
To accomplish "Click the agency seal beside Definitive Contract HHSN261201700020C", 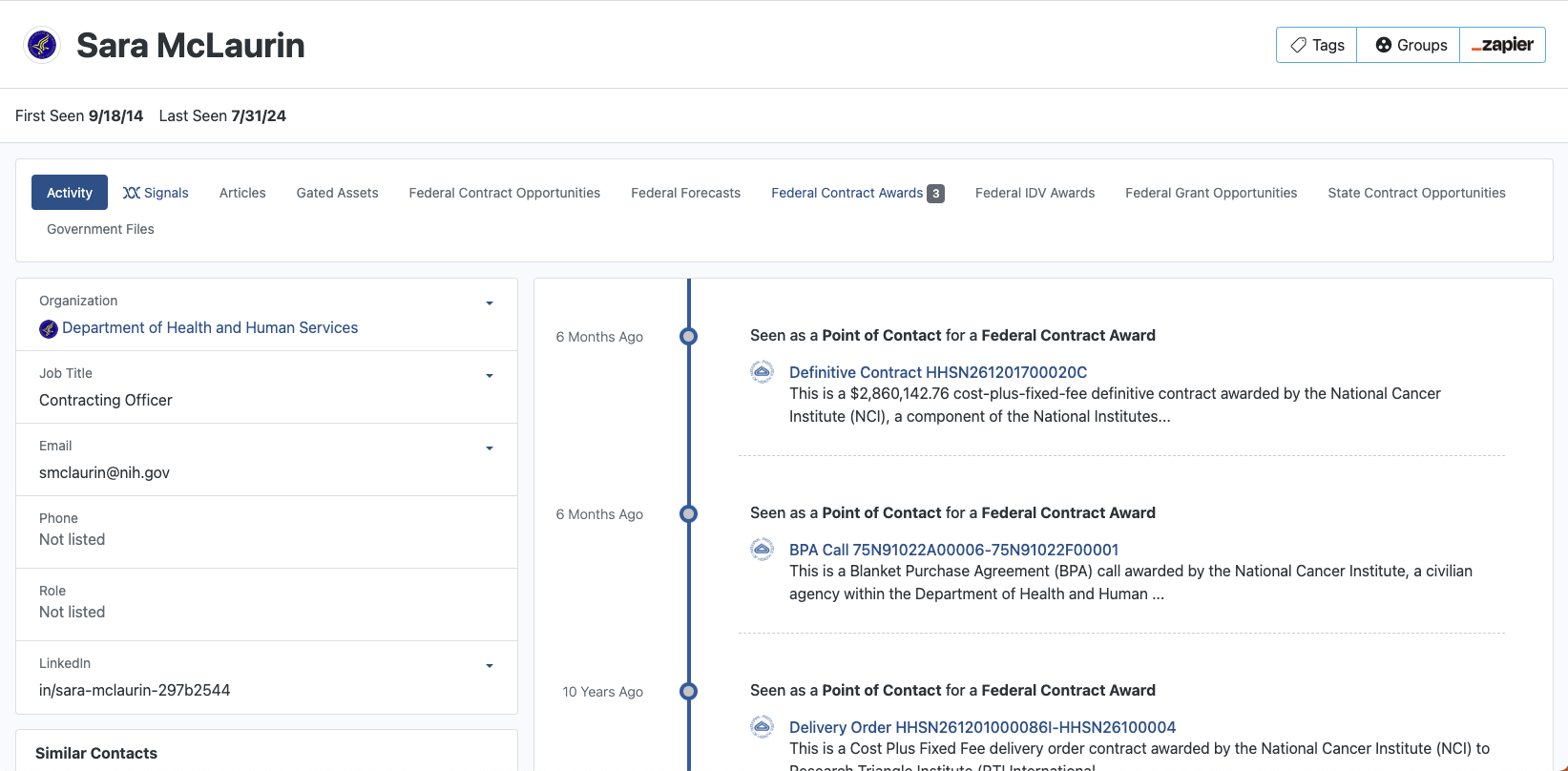I will coord(762,372).
